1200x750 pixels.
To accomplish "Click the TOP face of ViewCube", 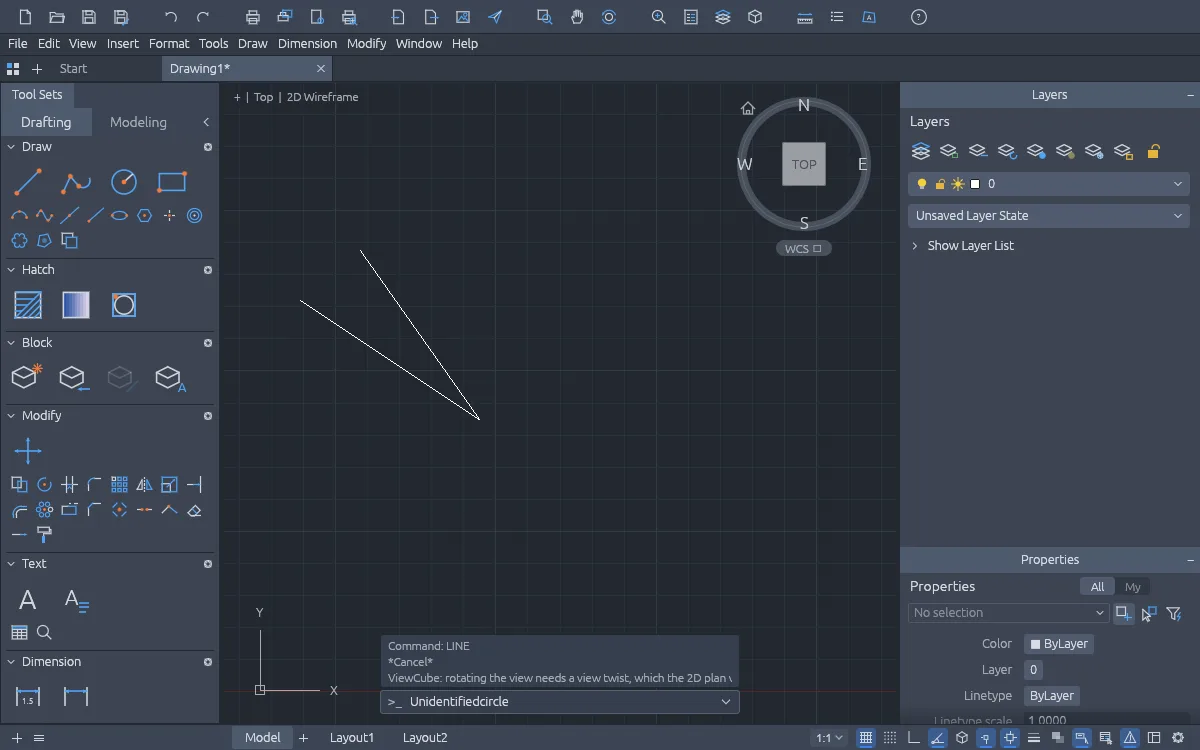I will (x=804, y=164).
